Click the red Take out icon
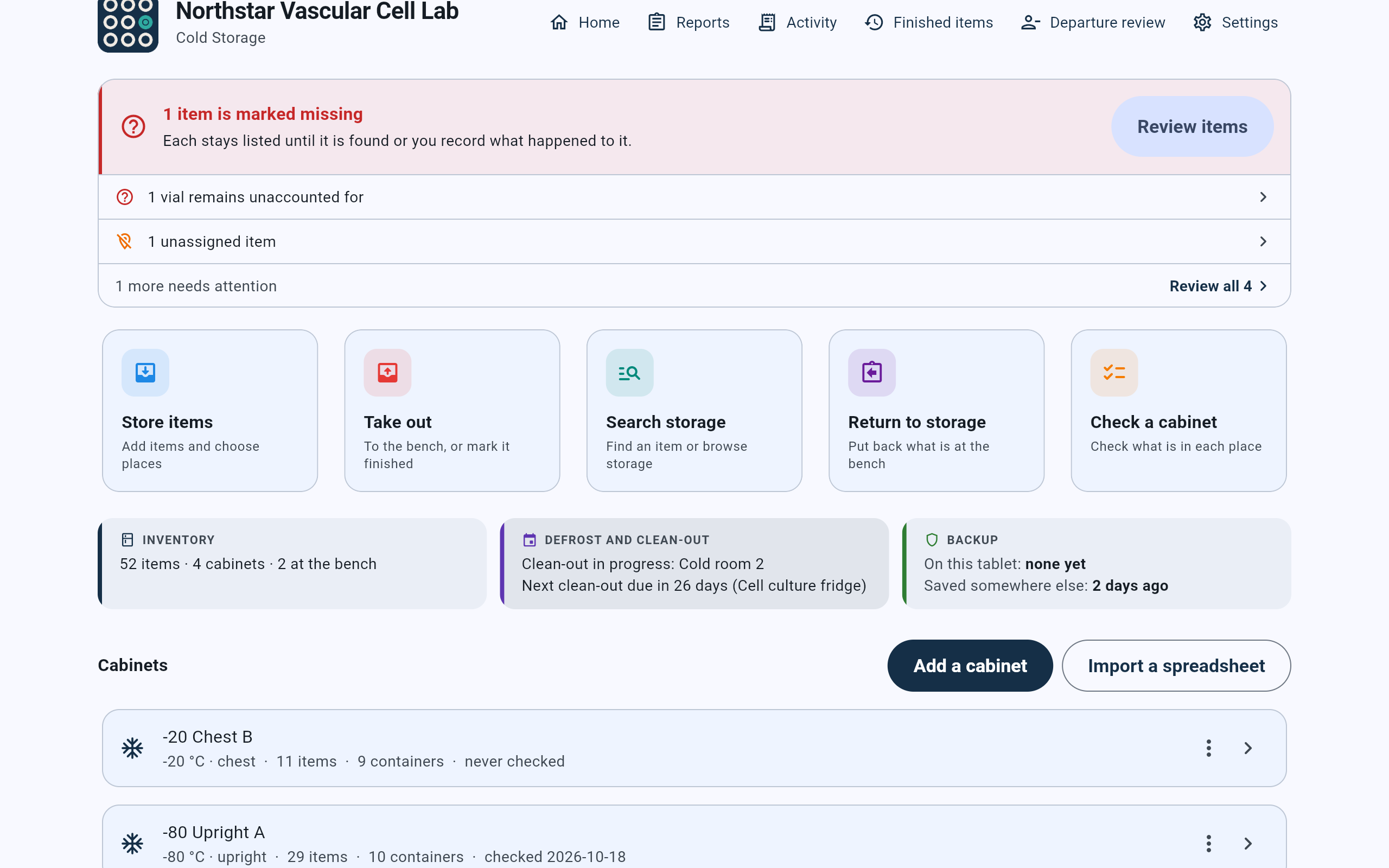Viewport: 1389px width, 868px height. 387,373
